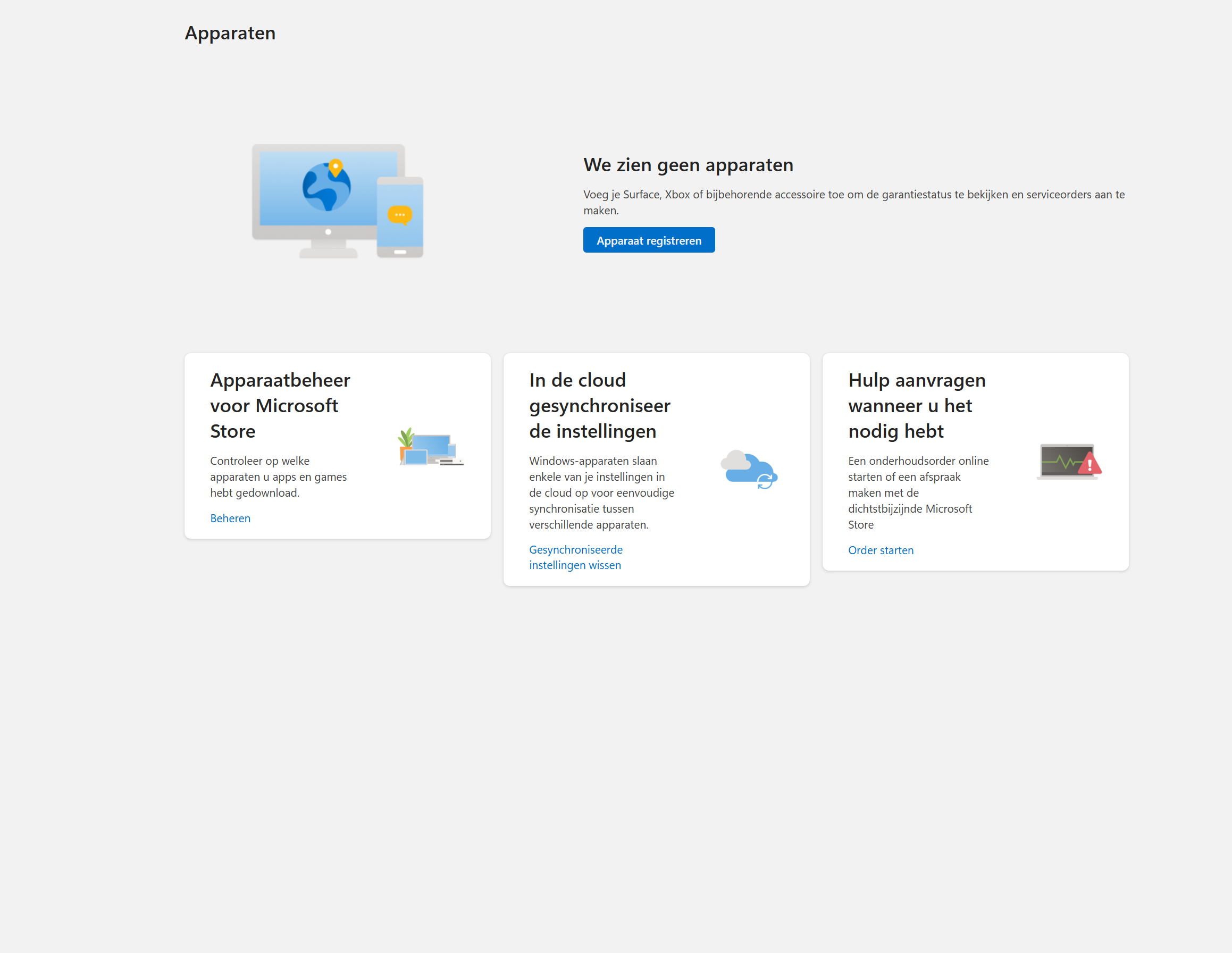Viewport: 1232px width, 953px height.
Task: Follow the Order starten link
Action: [881, 550]
